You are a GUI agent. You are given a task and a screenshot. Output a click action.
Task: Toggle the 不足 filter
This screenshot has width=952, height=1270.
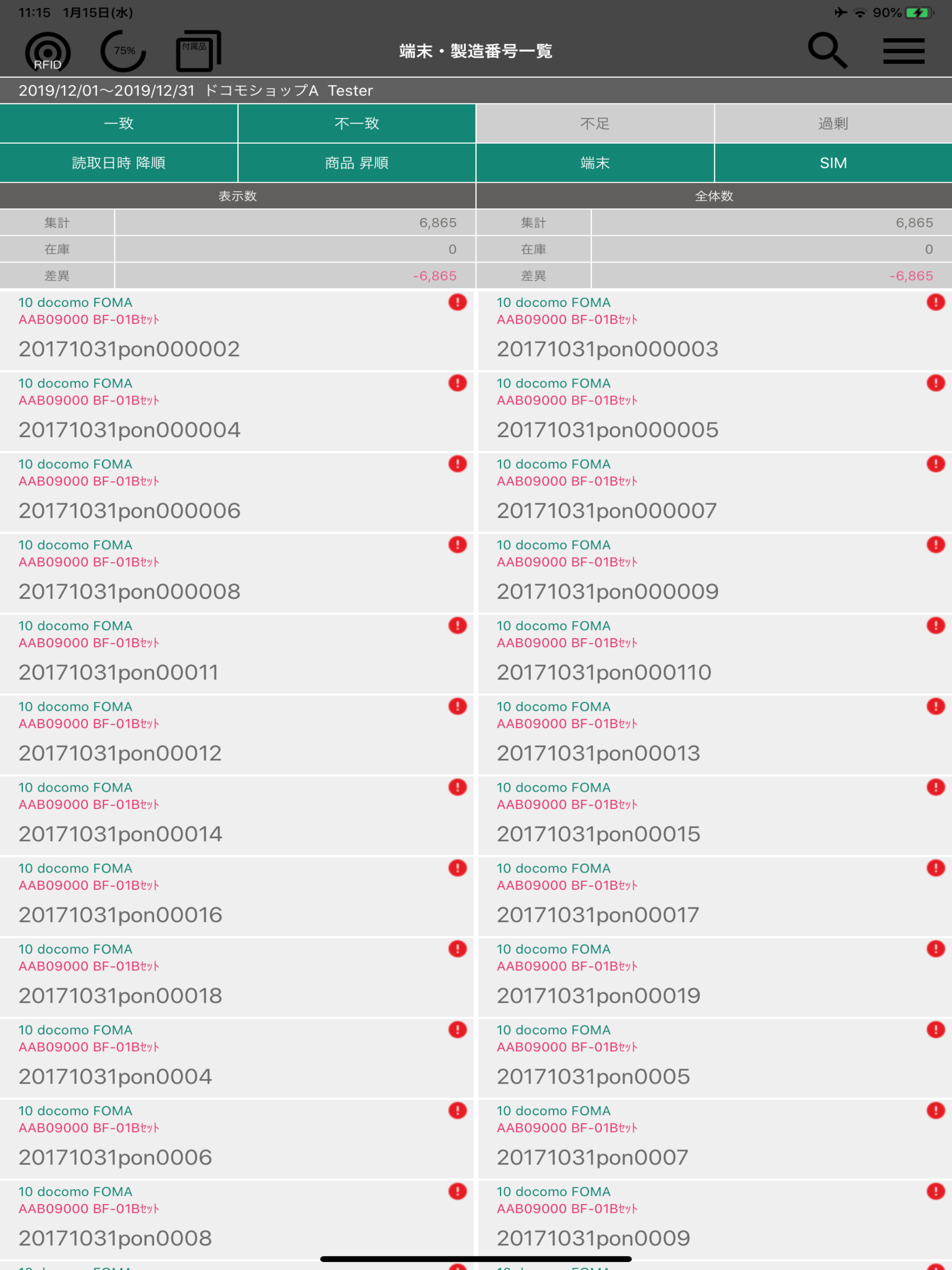[x=595, y=124]
